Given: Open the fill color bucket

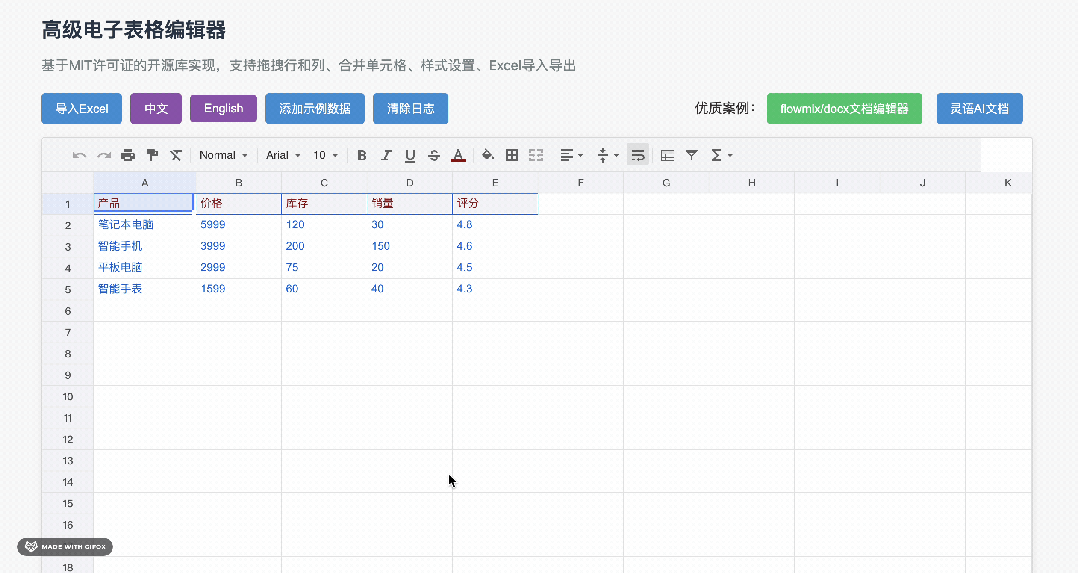Looking at the screenshot, I should (488, 156).
